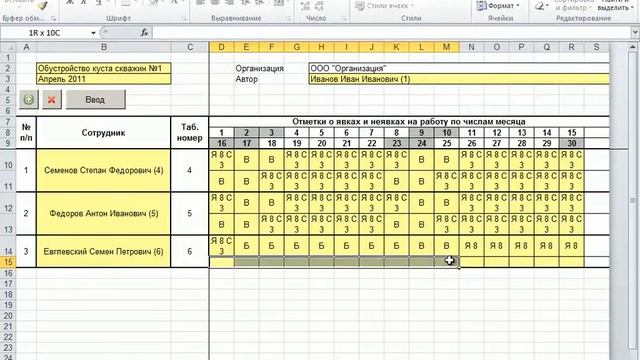Open the Шрифт group dialog launcher
This screenshot has height=360, width=640.
coord(184,19)
